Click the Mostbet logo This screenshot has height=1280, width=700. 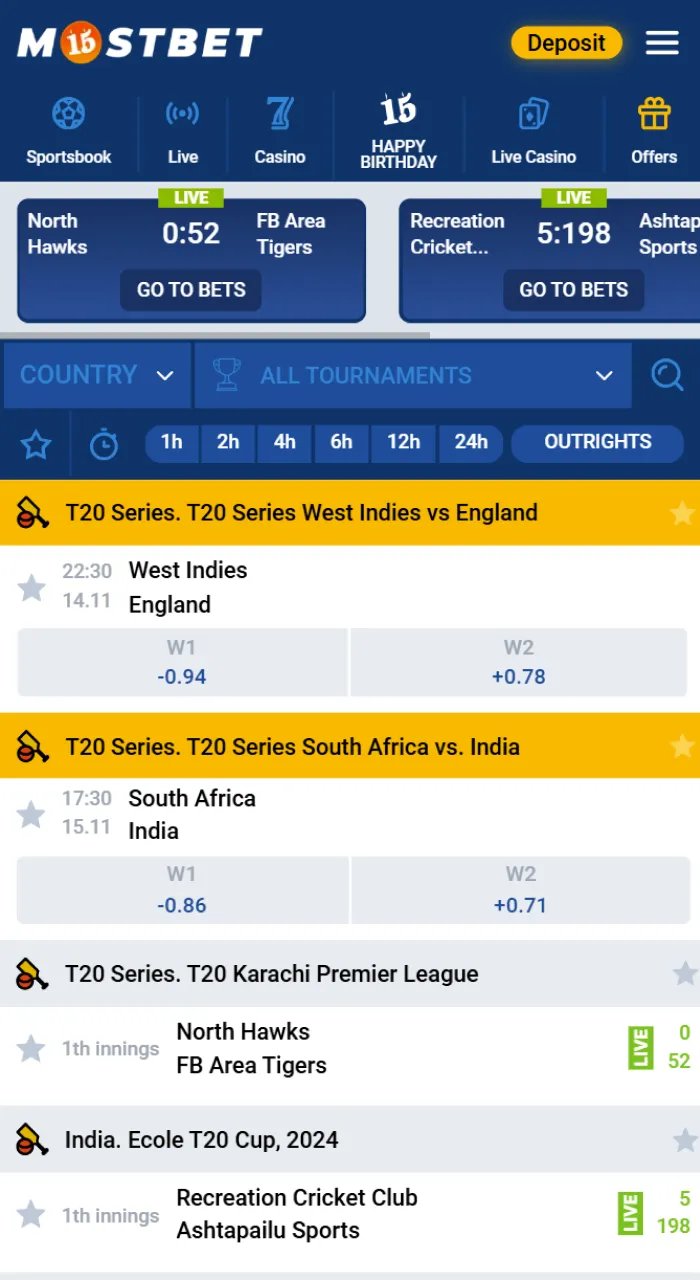click(x=138, y=42)
